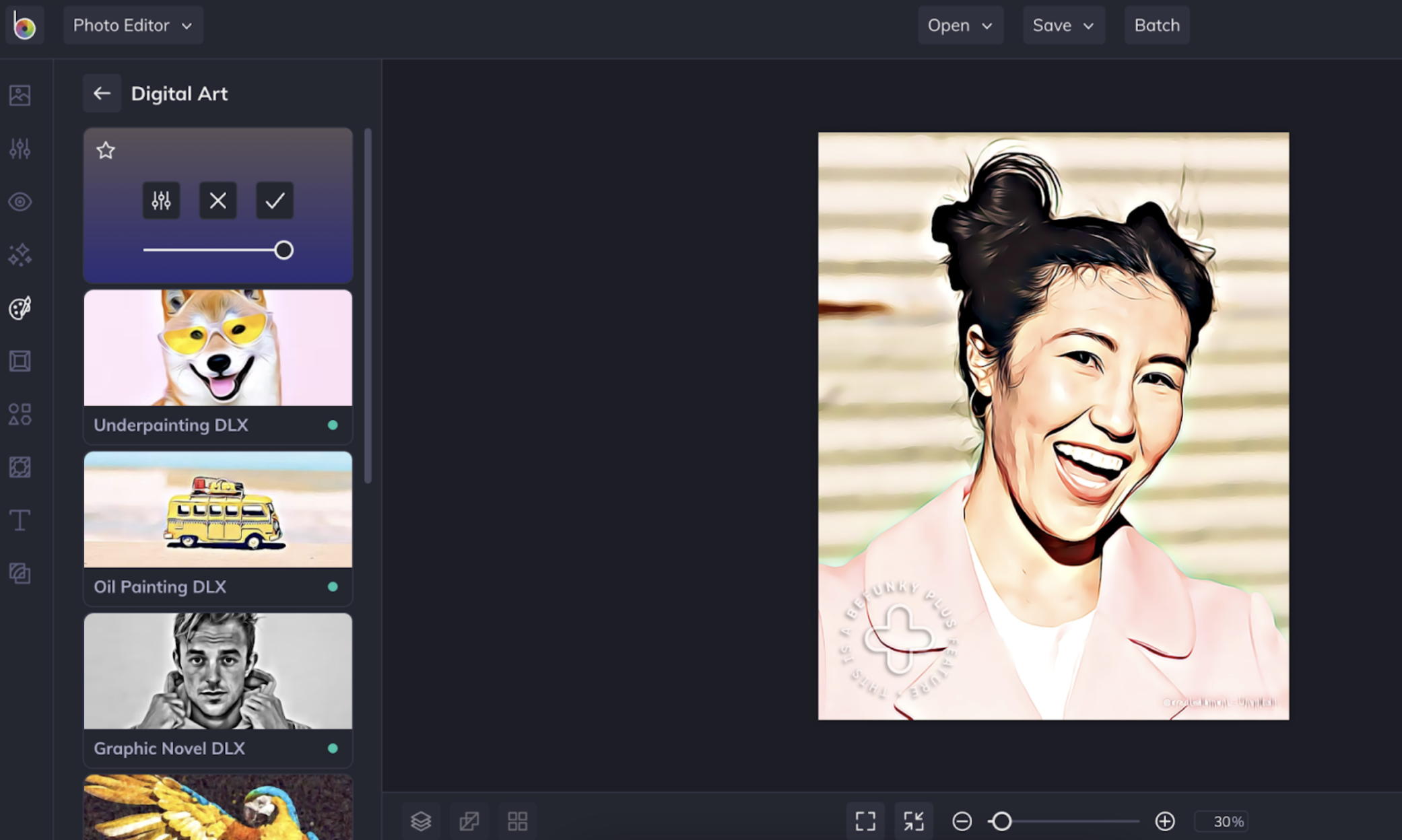Open the Edit adjustments sliders sidebar icon
The width and height of the screenshot is (1402, 840).
[20, 148]
